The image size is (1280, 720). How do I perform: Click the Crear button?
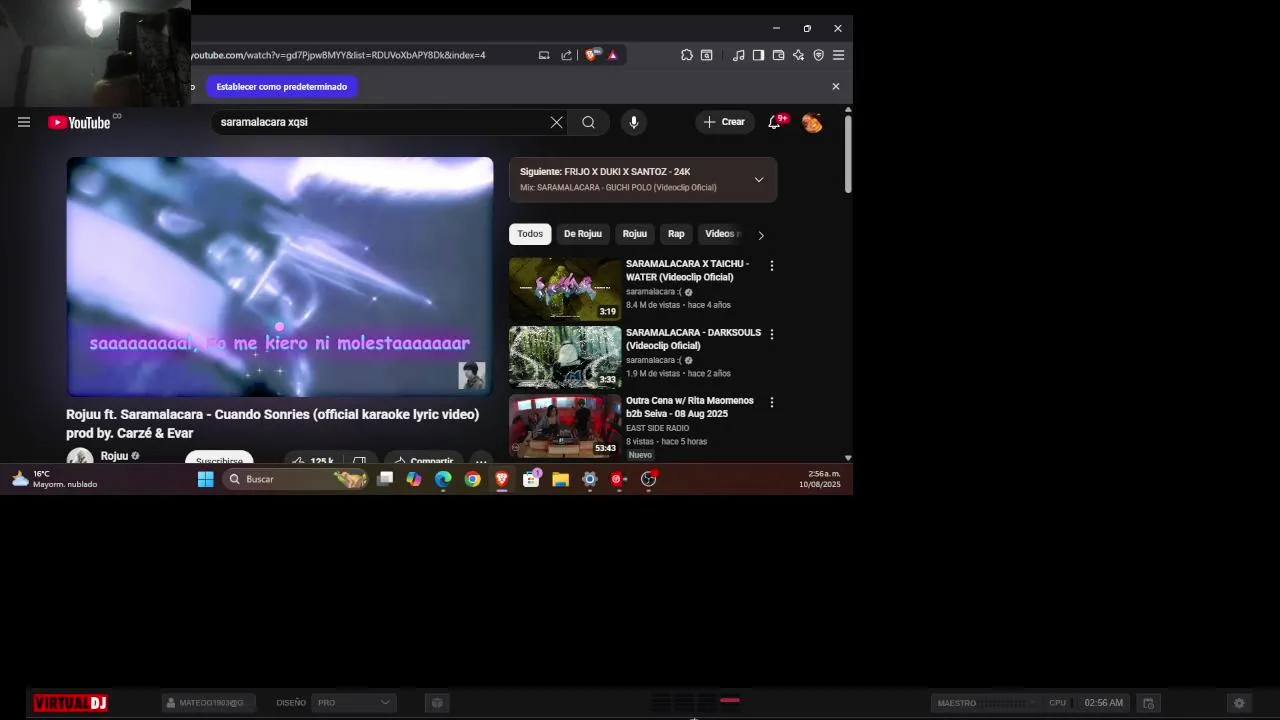[724, 122]
